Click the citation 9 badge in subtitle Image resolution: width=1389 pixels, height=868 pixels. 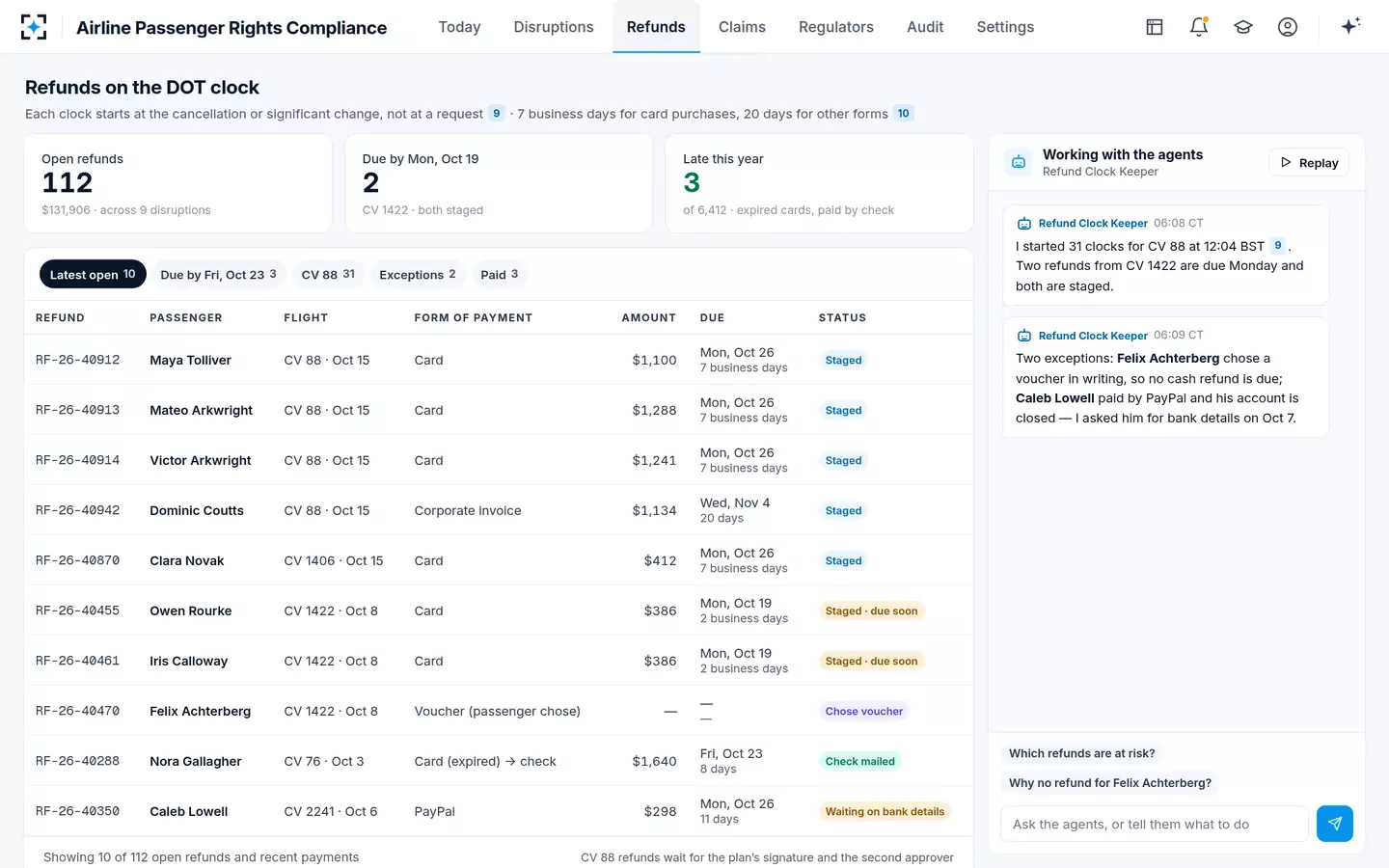[x=497, y=114]
